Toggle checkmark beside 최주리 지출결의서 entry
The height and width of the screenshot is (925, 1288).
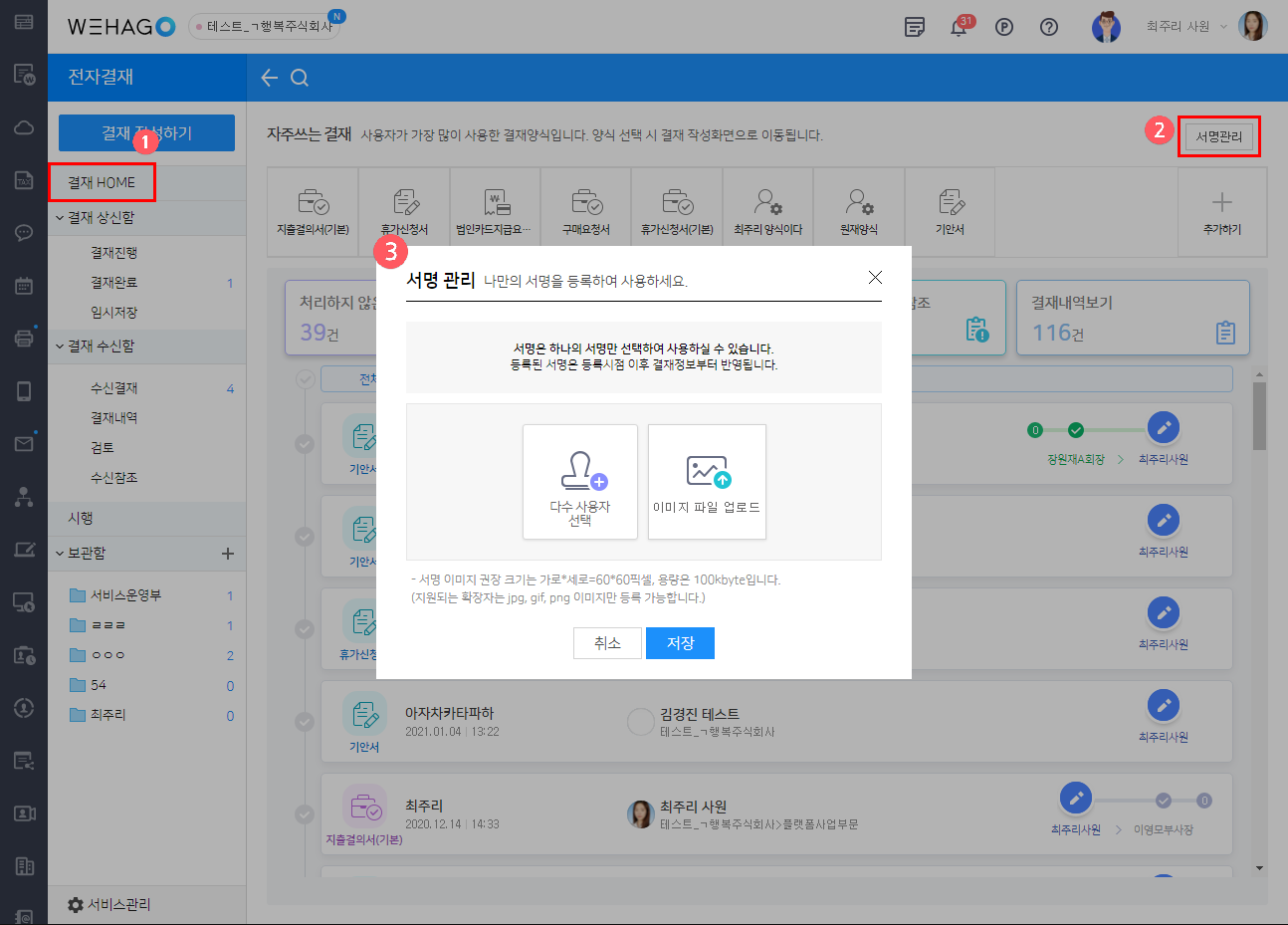point(305,814)
